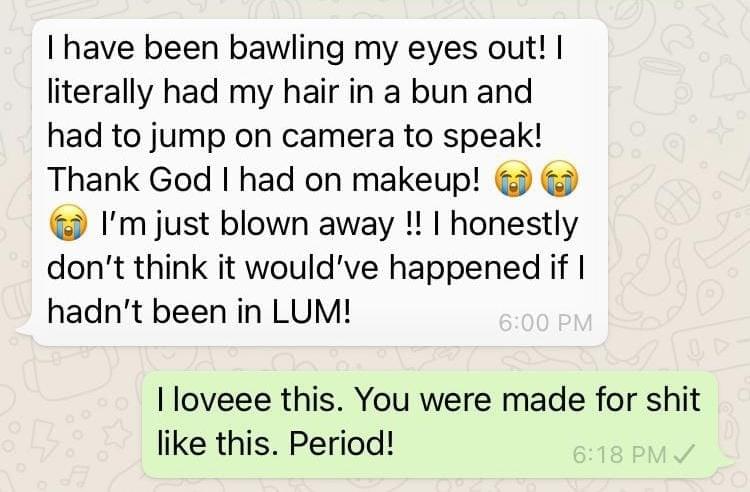The image size is (750, 492).
Task: Click the 6:00 PM timestamp
Action: [545, 323]
